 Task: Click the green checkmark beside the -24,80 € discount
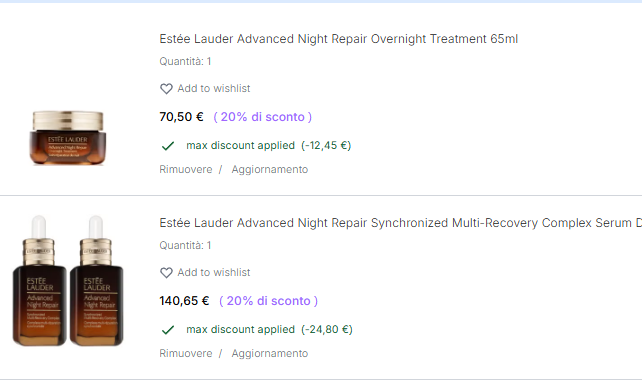pos(168,330)
